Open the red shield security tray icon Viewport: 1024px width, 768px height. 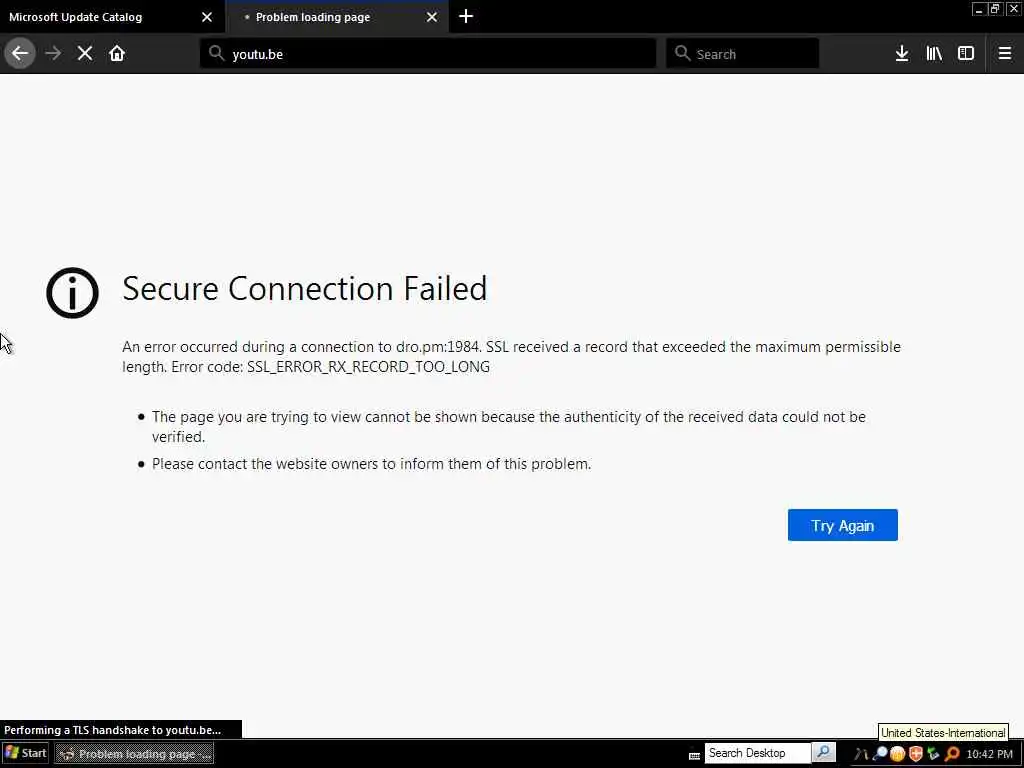coord(916,754)
